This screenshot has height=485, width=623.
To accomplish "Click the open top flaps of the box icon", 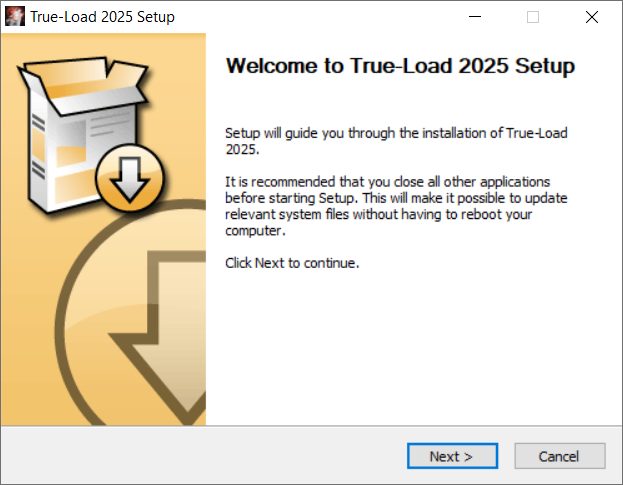I will (85, 83).
